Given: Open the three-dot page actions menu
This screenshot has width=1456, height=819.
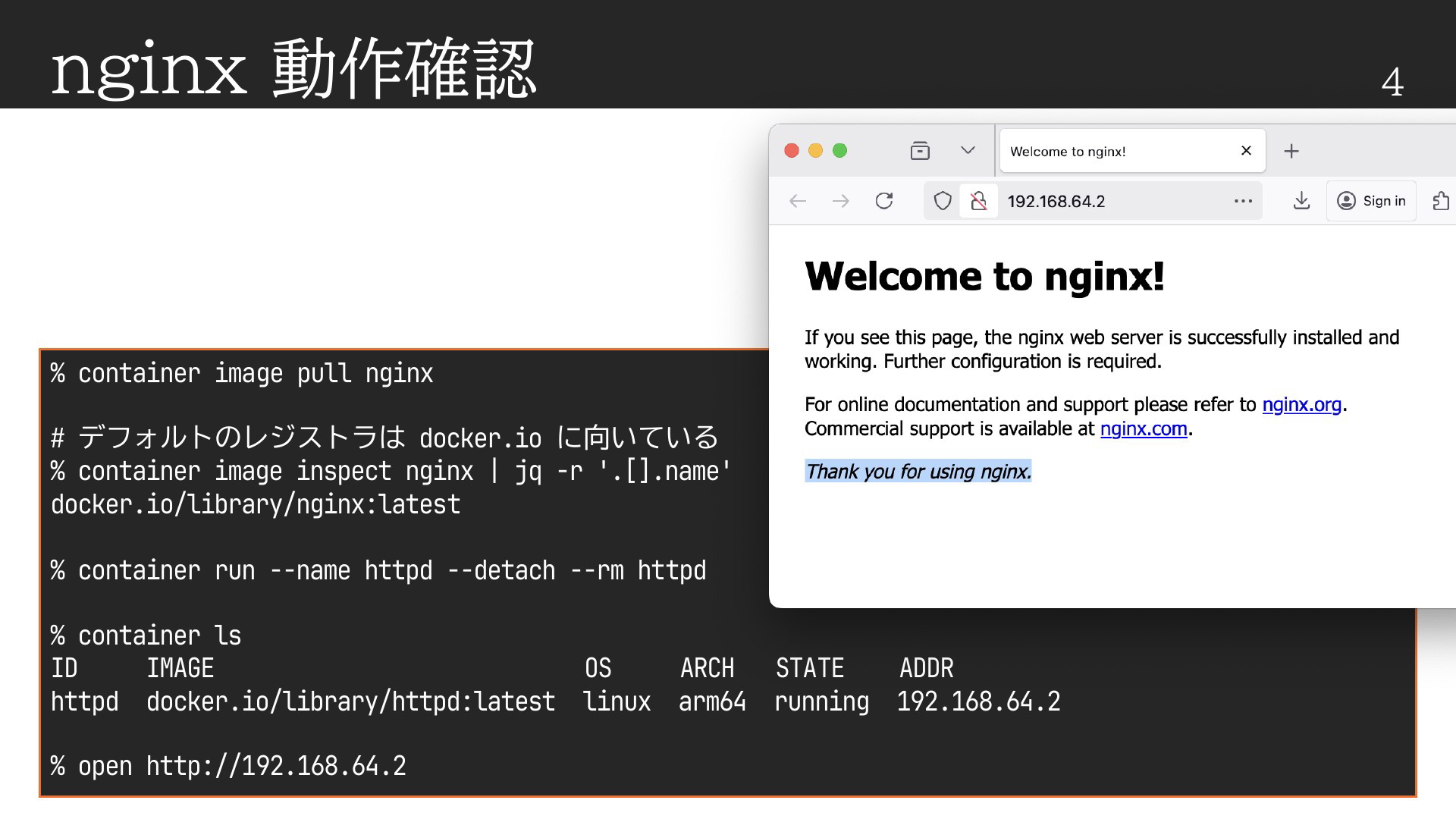Looking at the screenshot, I should pos(1243,201).
